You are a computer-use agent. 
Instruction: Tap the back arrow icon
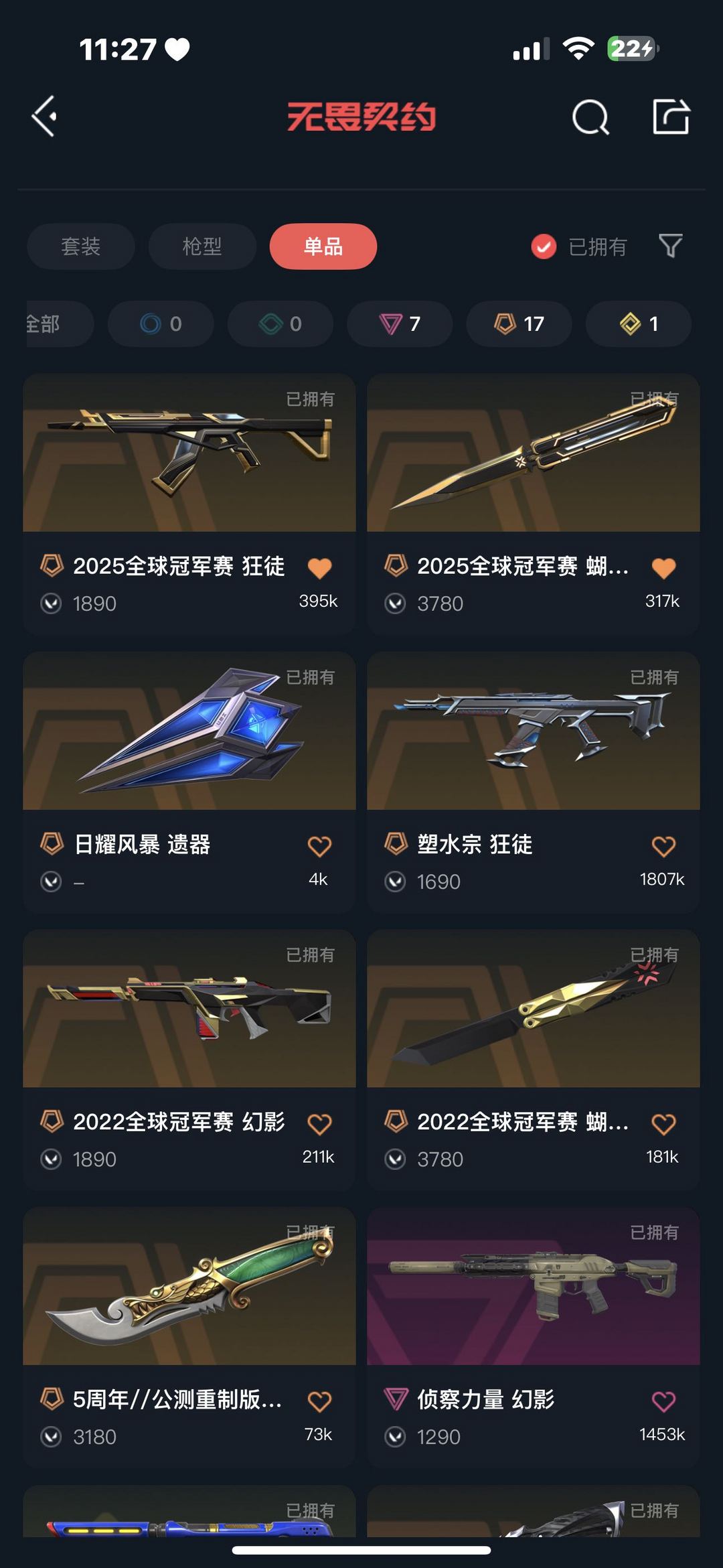coord(44,117)
